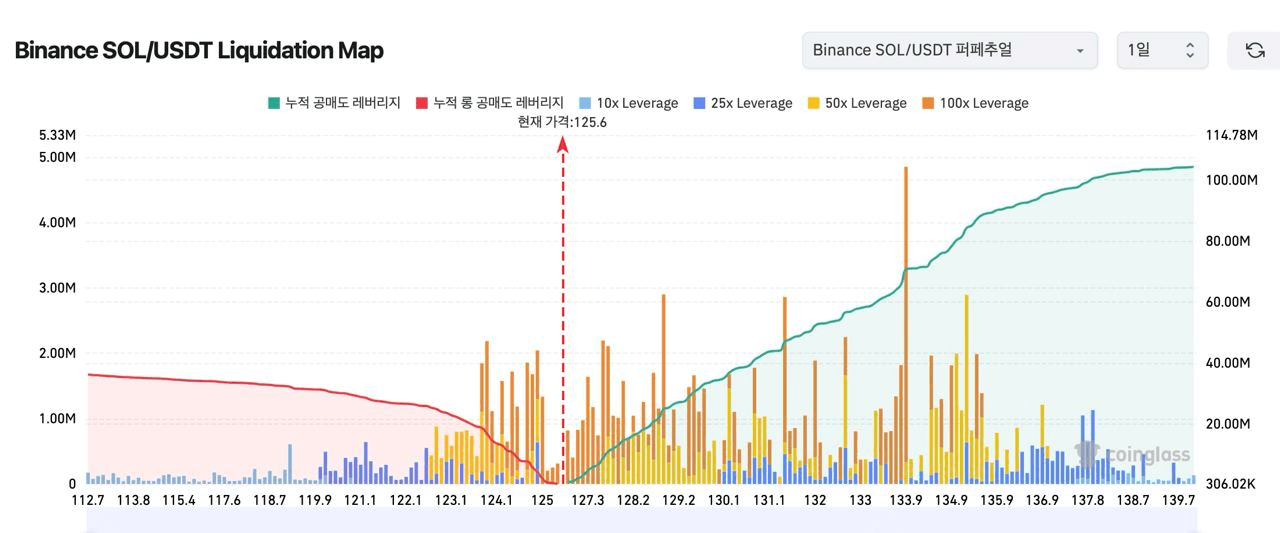
Task: Click the 114.78M right axis label
Action: pyautogui.click(x=1230, y=135)
